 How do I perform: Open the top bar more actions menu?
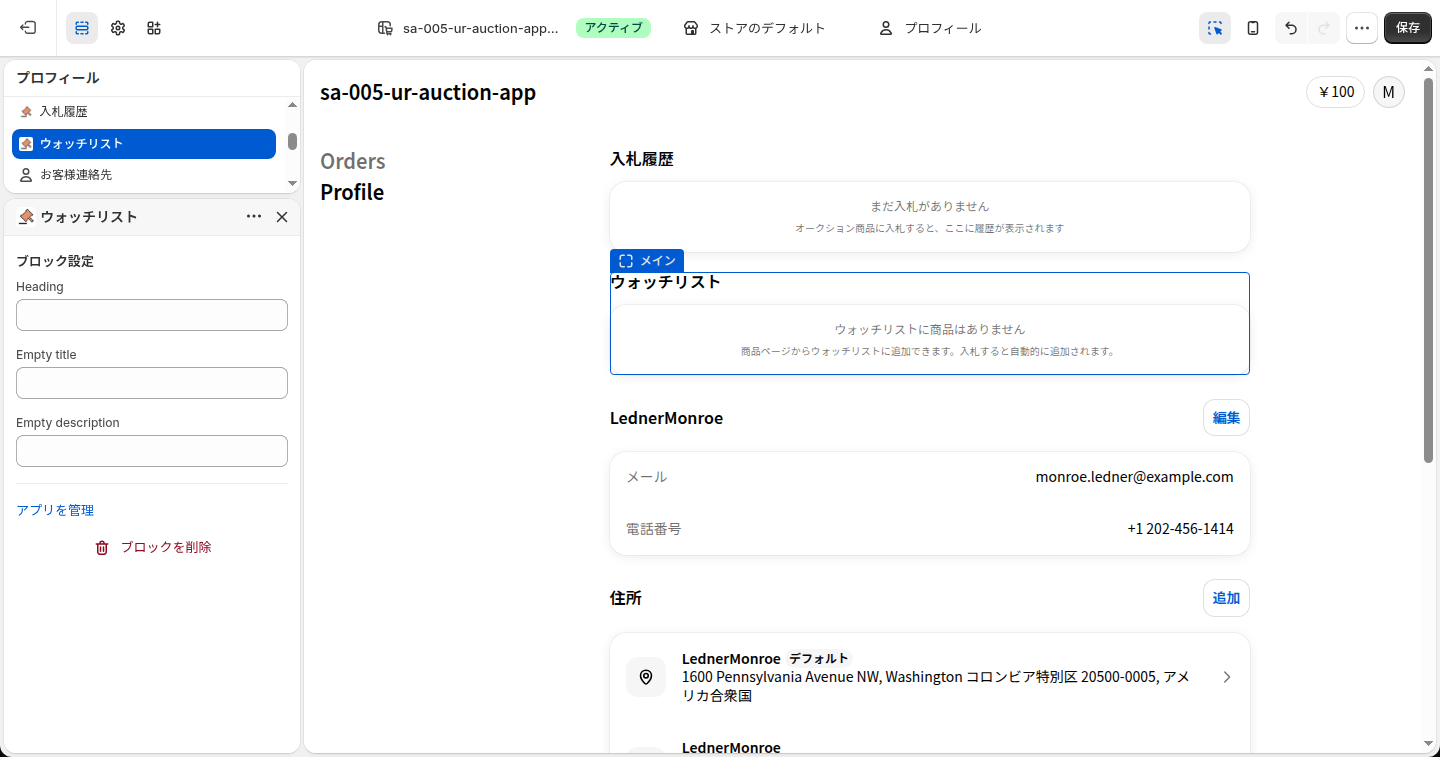tap(1361, 28)
